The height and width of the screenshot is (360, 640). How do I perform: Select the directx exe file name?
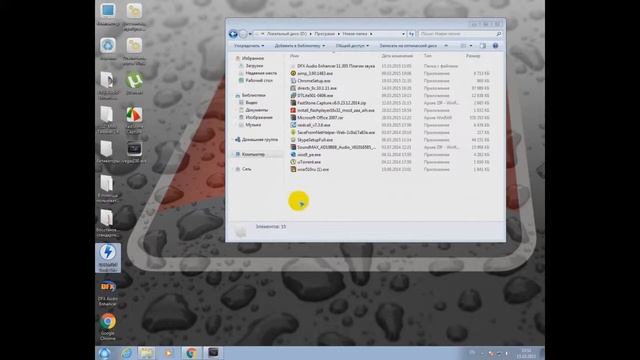pos(317,88)
